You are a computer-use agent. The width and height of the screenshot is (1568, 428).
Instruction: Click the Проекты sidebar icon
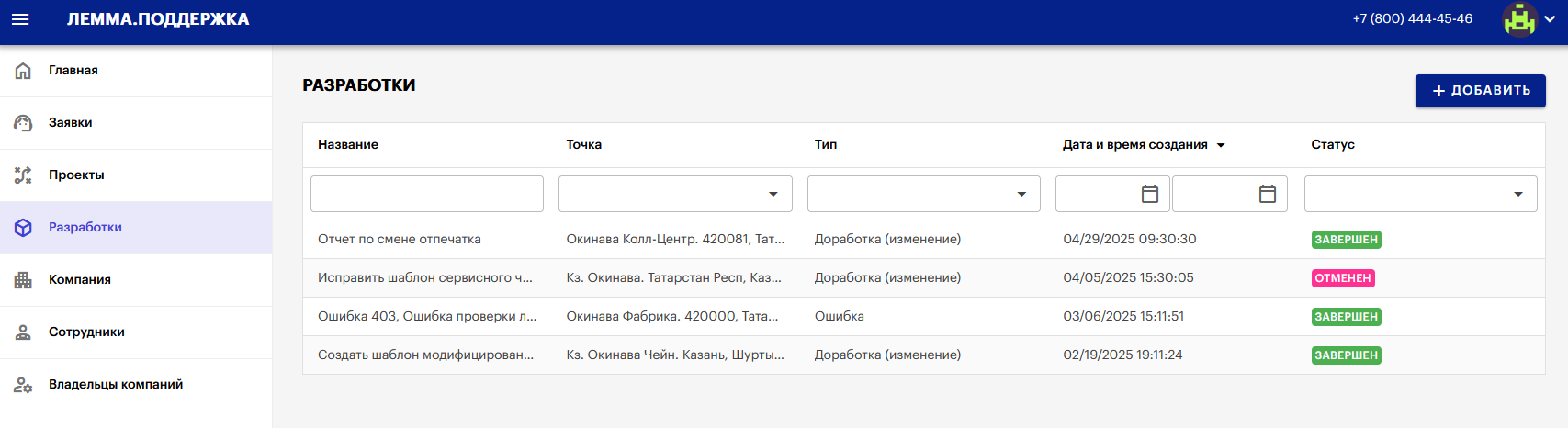click(x=23, y=175)
